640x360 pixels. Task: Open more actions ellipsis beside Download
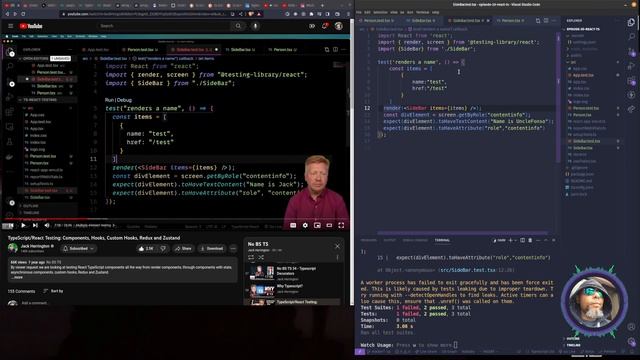pos(233,248)
